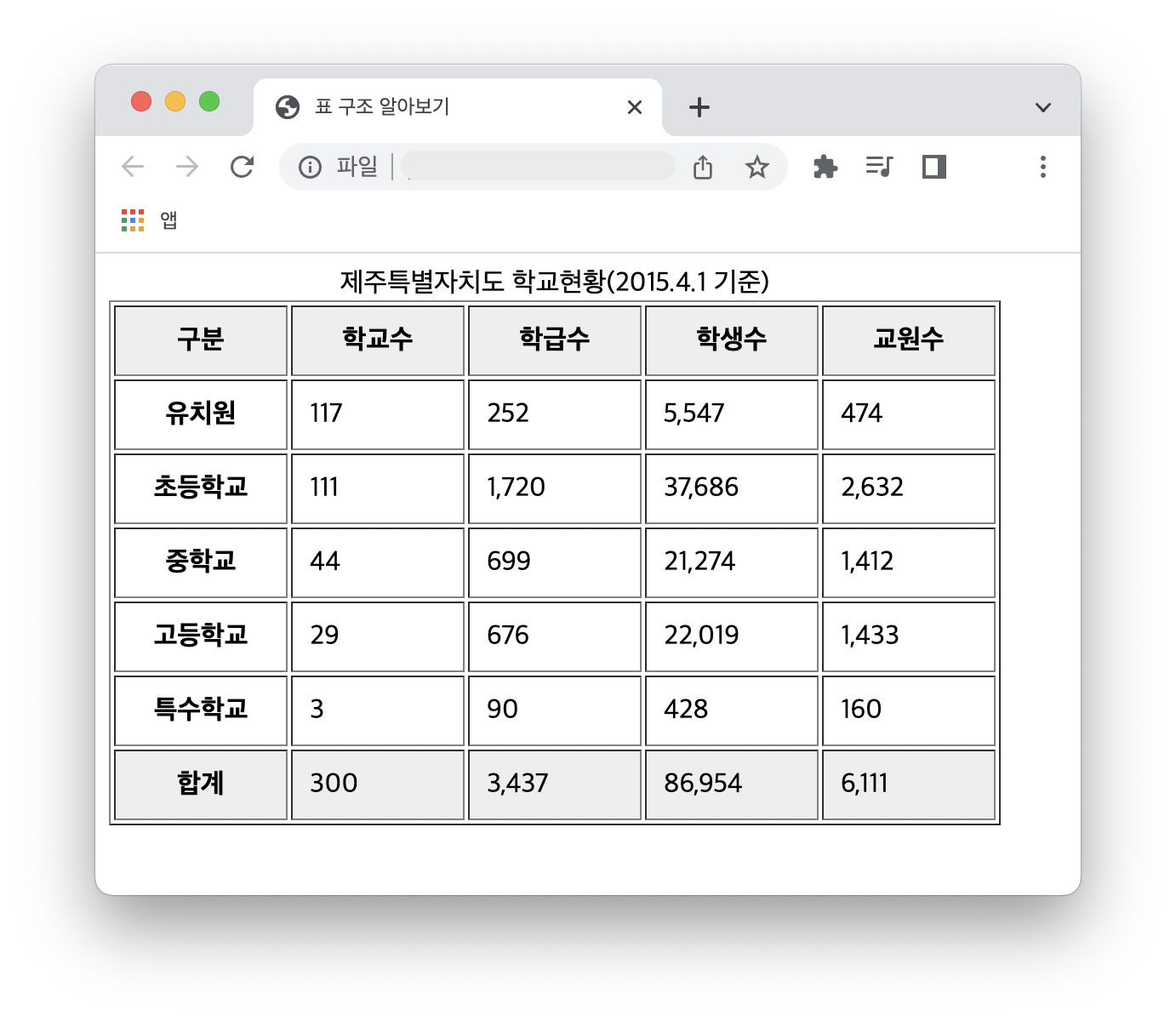Click the total cell showing 6,111
1176x1021 pixels.
909,784
